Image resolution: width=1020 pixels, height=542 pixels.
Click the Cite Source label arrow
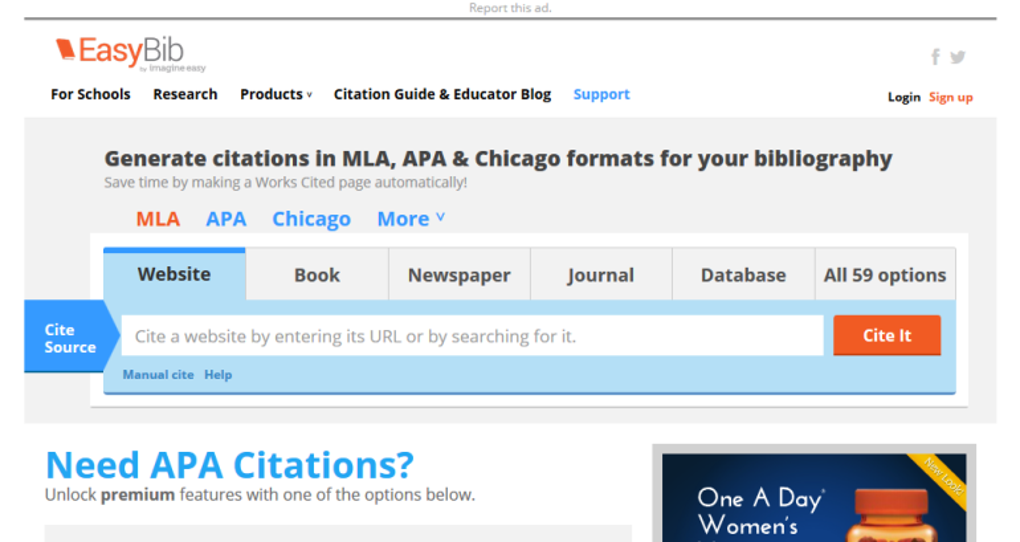pyautogui.click(x=71, y=338)
